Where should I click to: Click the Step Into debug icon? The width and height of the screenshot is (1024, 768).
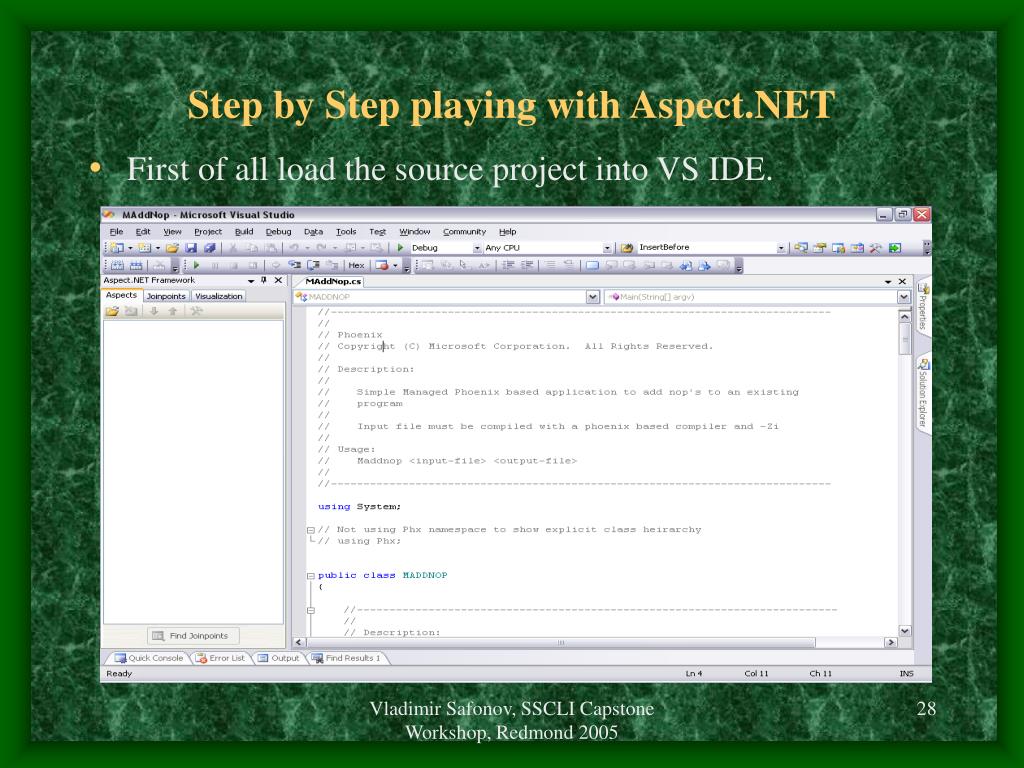click(294, 265)
